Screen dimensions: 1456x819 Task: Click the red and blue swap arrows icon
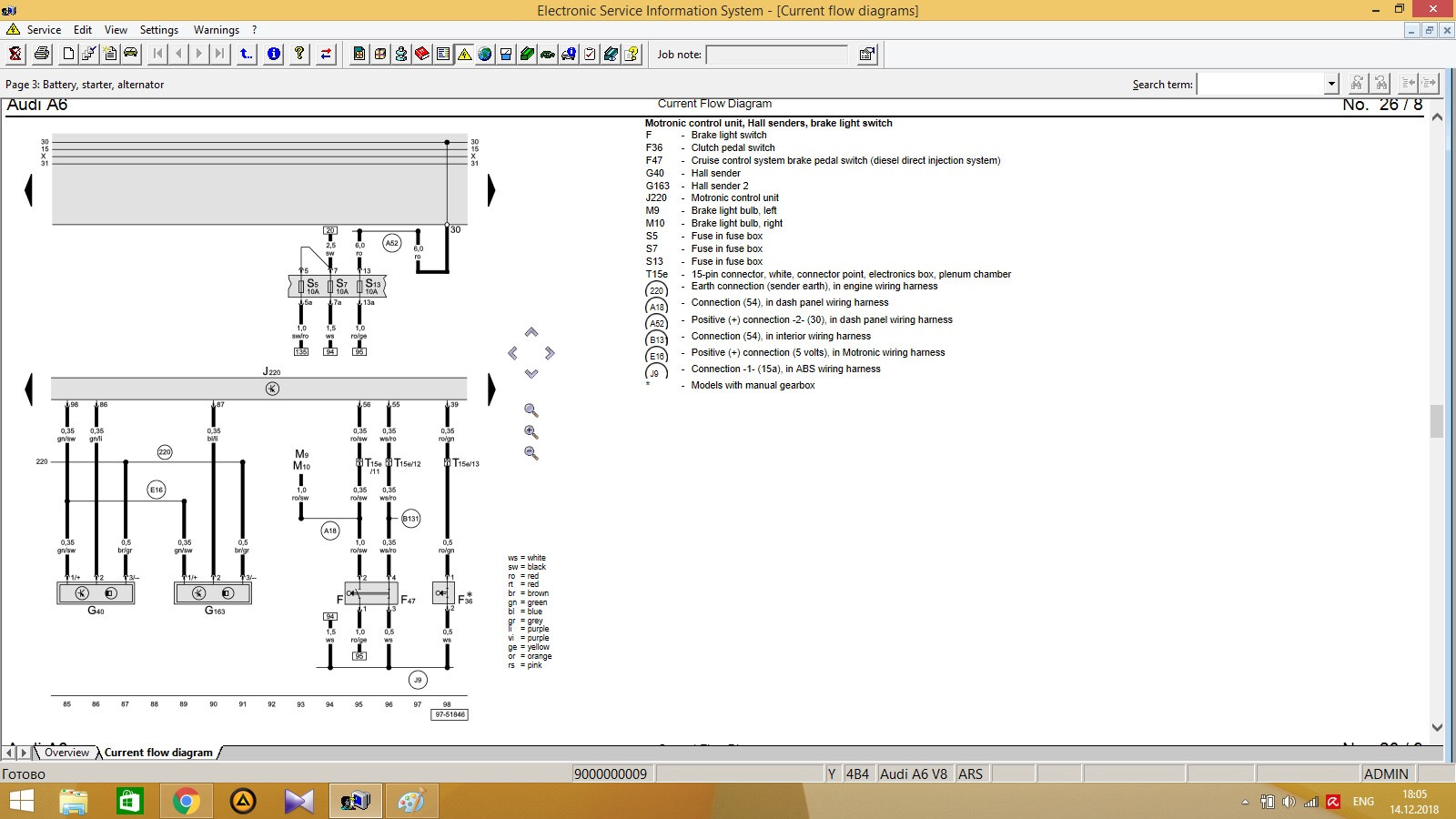(x=326, y=55)
